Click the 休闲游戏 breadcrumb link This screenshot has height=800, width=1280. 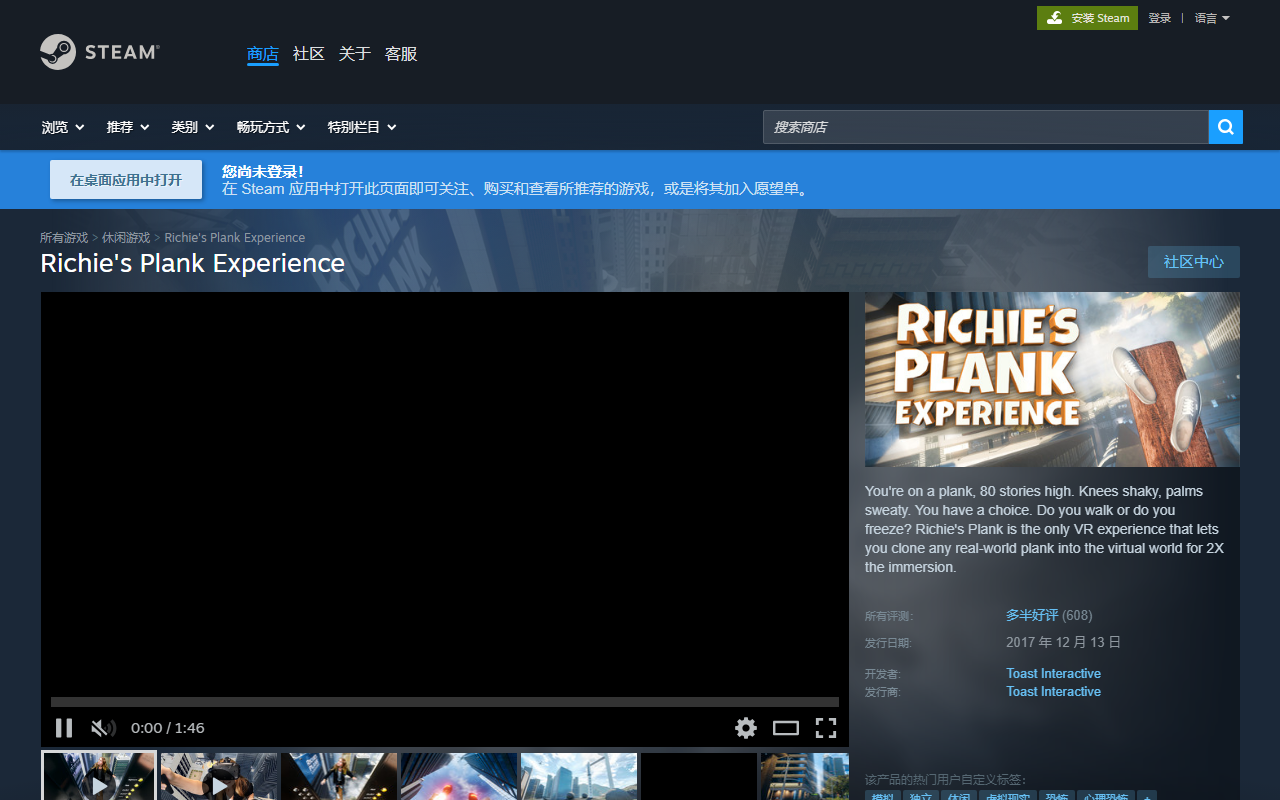126,238
